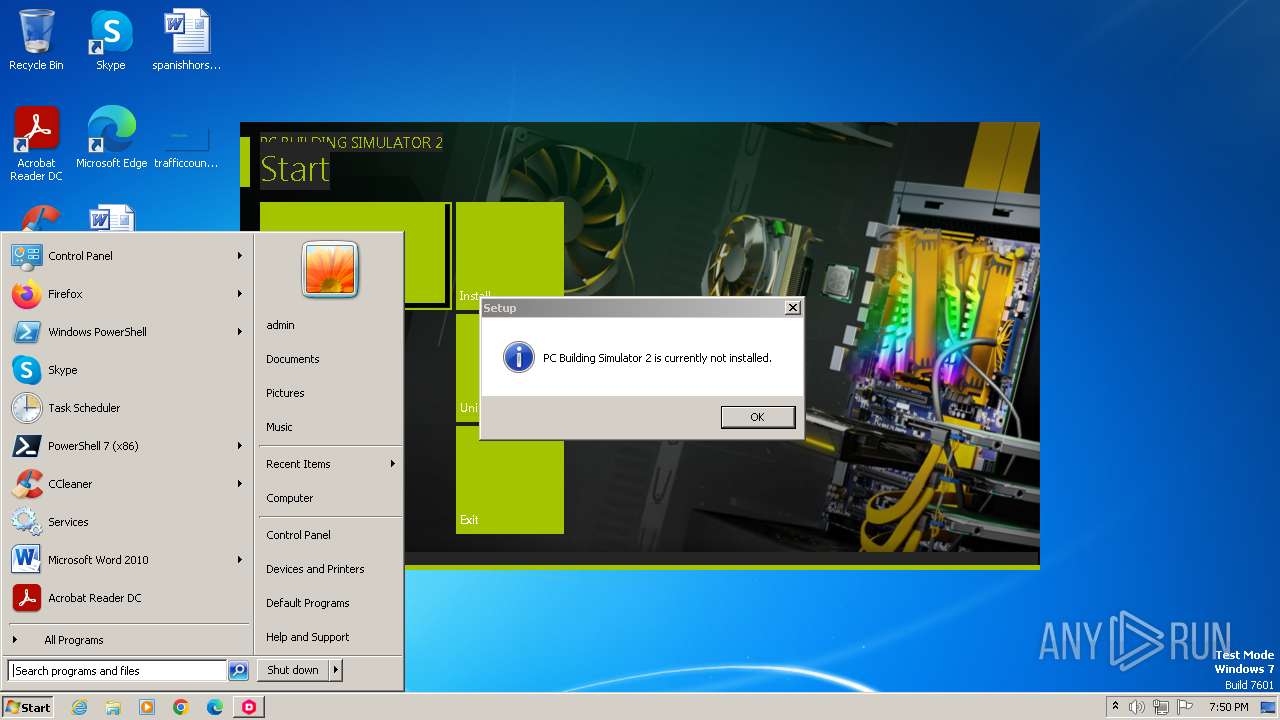This screenshot has height=720, width=1280.
Task: Open Internet Explorer on the taskbar
Action: pyautogui.click(x=79, y=707)
